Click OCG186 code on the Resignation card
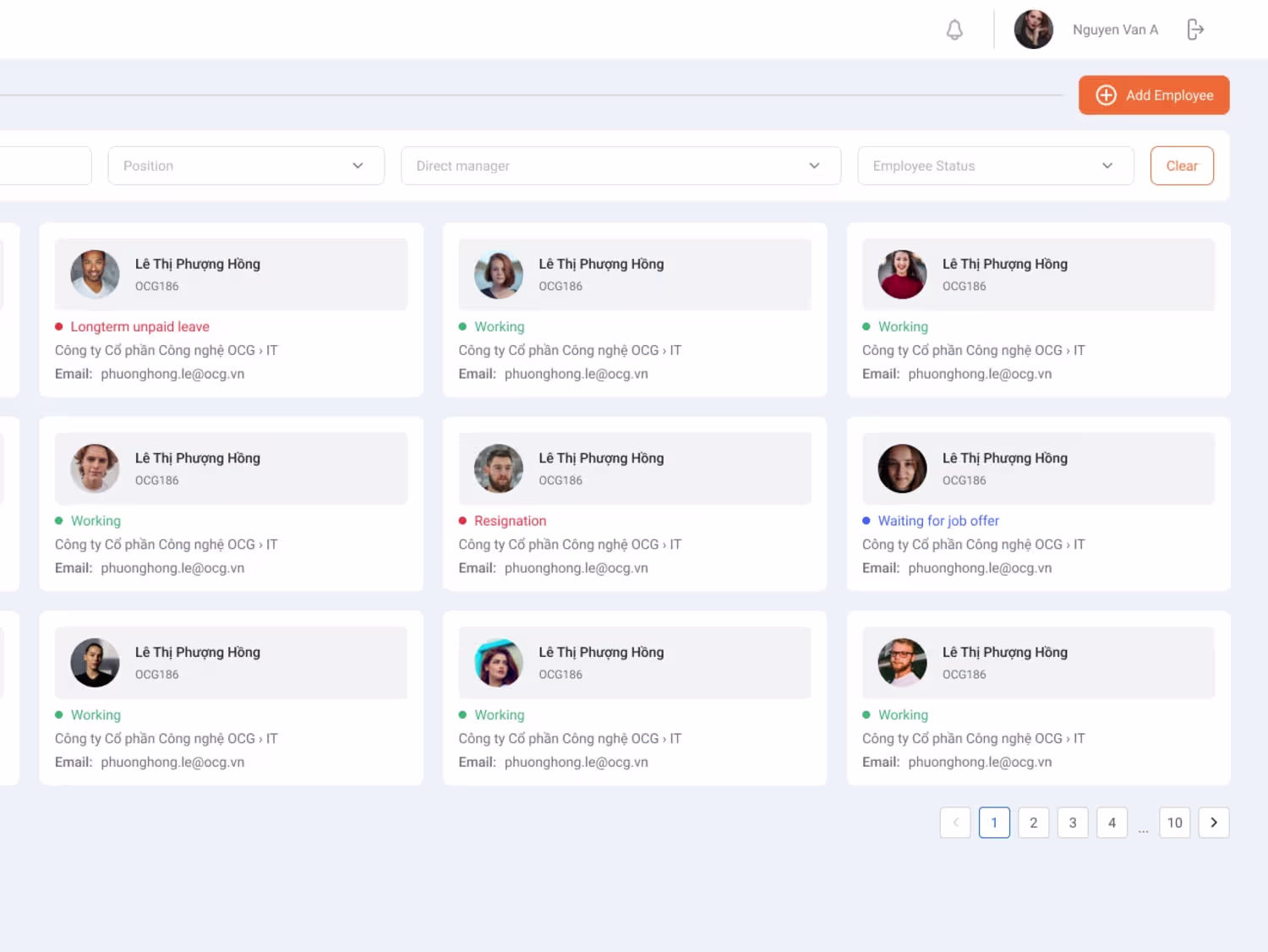The image size is (1268, 952). [560, 480]
